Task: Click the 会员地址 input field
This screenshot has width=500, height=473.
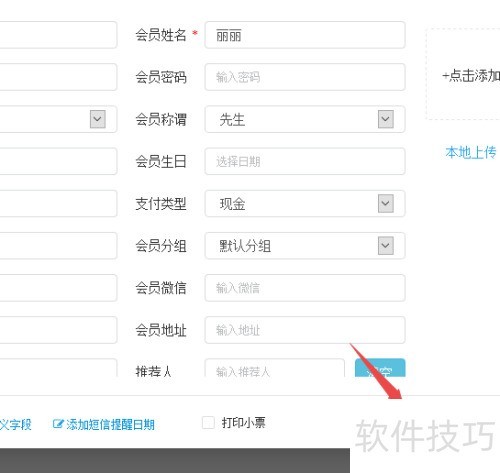Action: tap(305, 330)
